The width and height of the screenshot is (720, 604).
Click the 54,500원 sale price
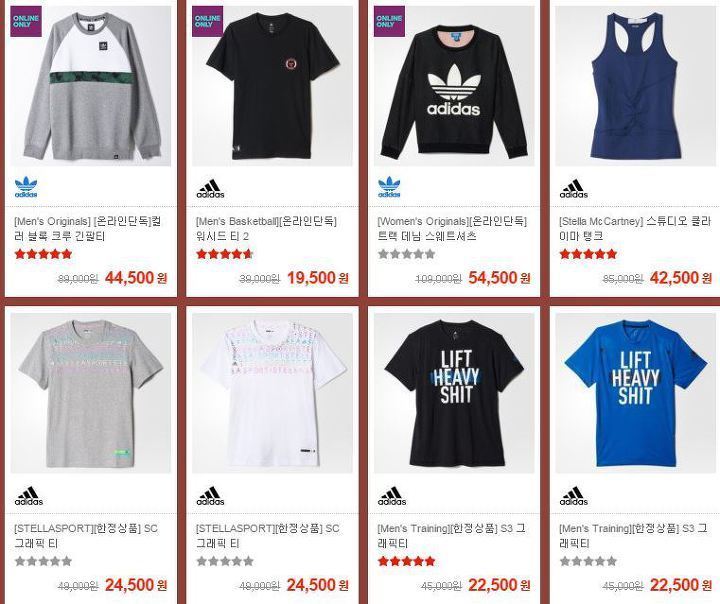500,278
